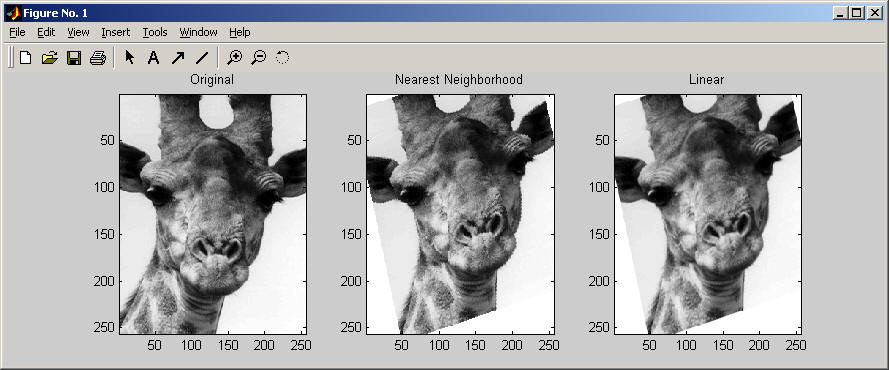Open the Window menu
The image size is (889, 370).
point(198,32)
